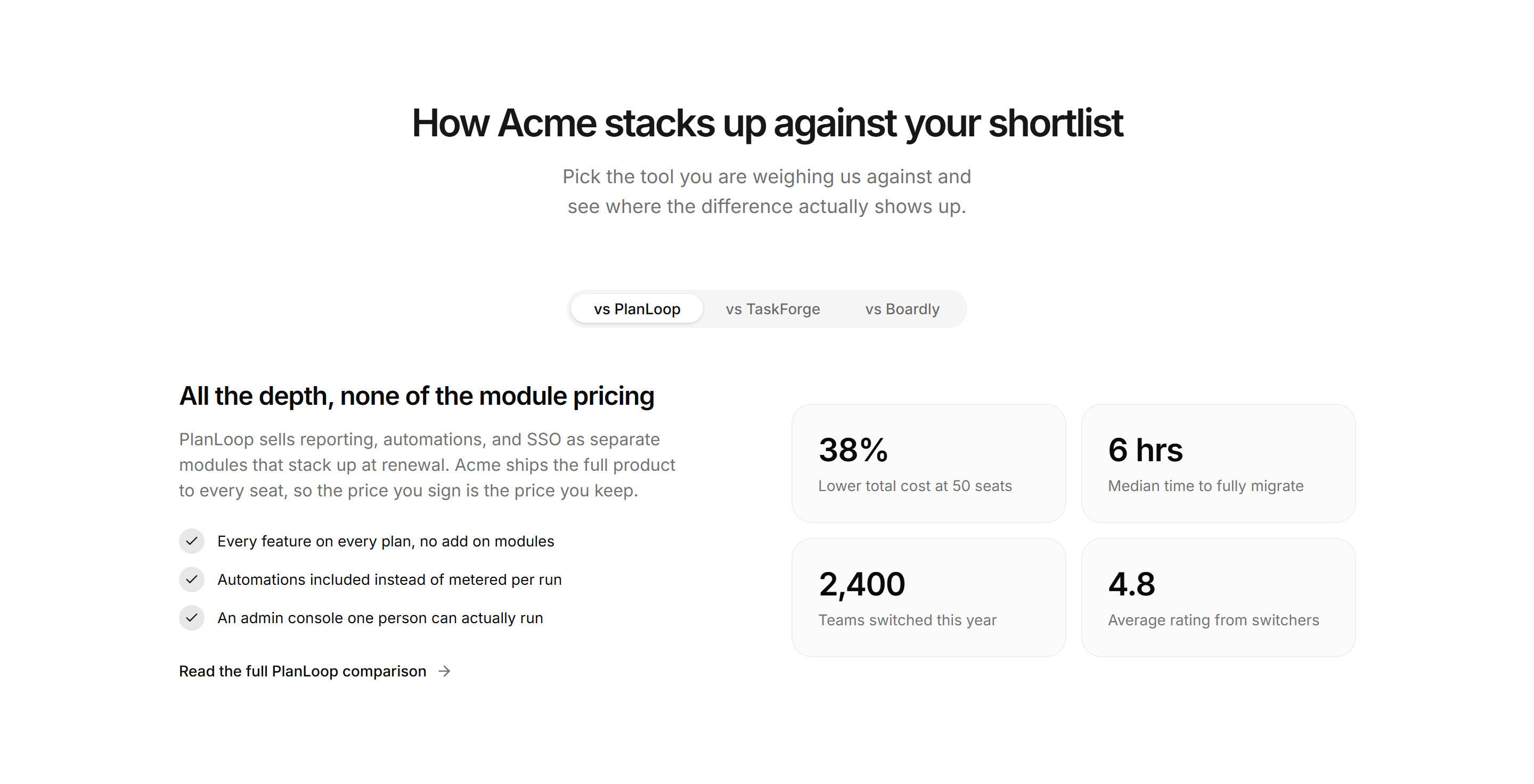Click the main heading How Acme stacks up

click(767, 123)
